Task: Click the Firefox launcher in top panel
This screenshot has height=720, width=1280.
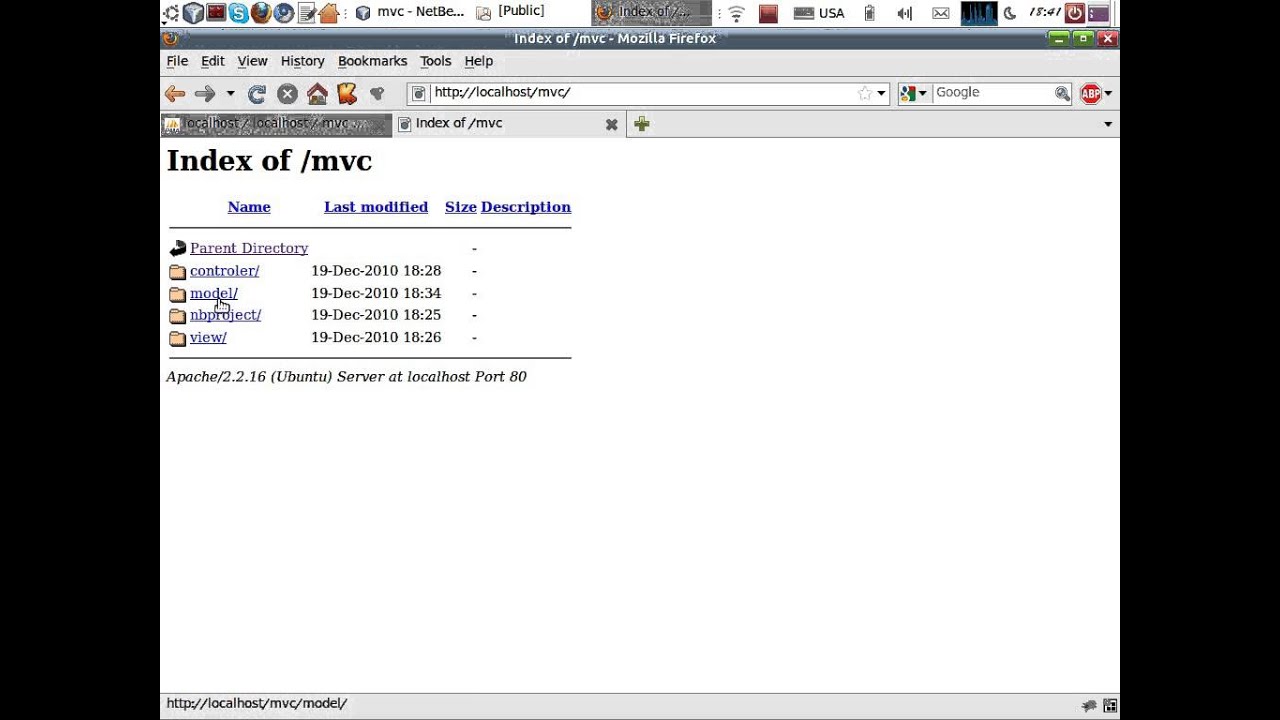Action: tap(261, 13)
